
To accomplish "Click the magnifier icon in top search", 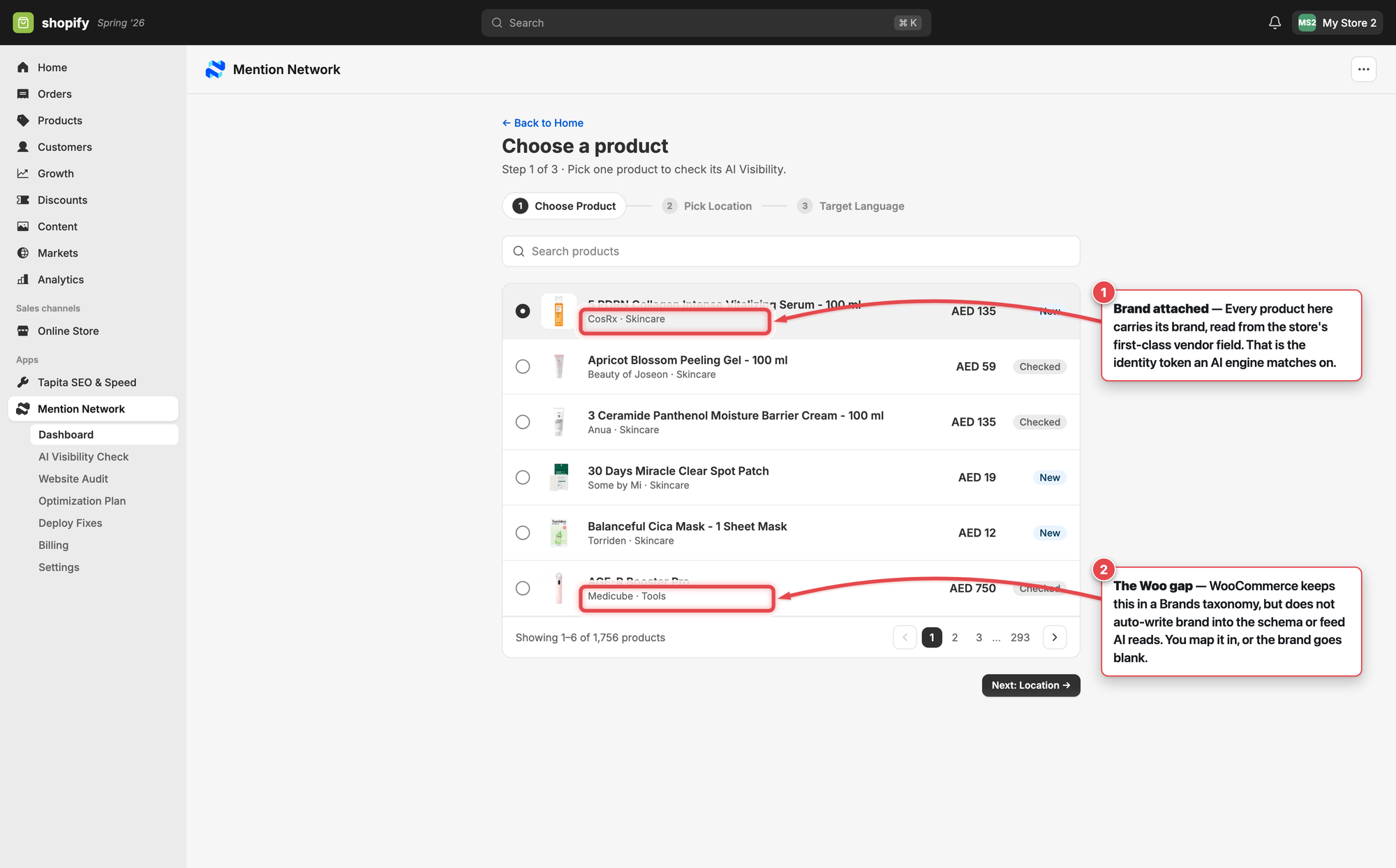I will coord(497,23).
